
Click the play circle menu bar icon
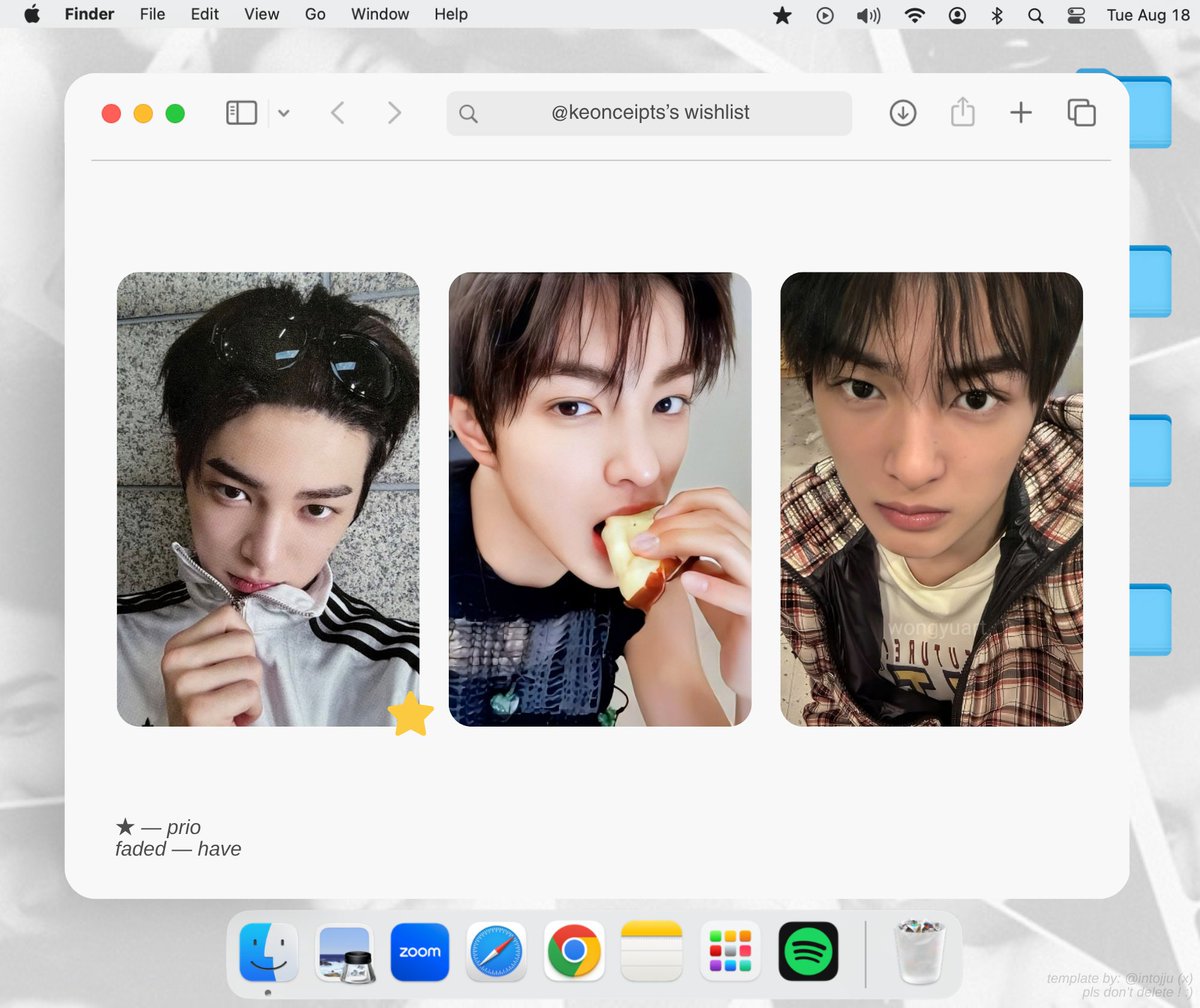pyautogui.click(x=825, y=15)
